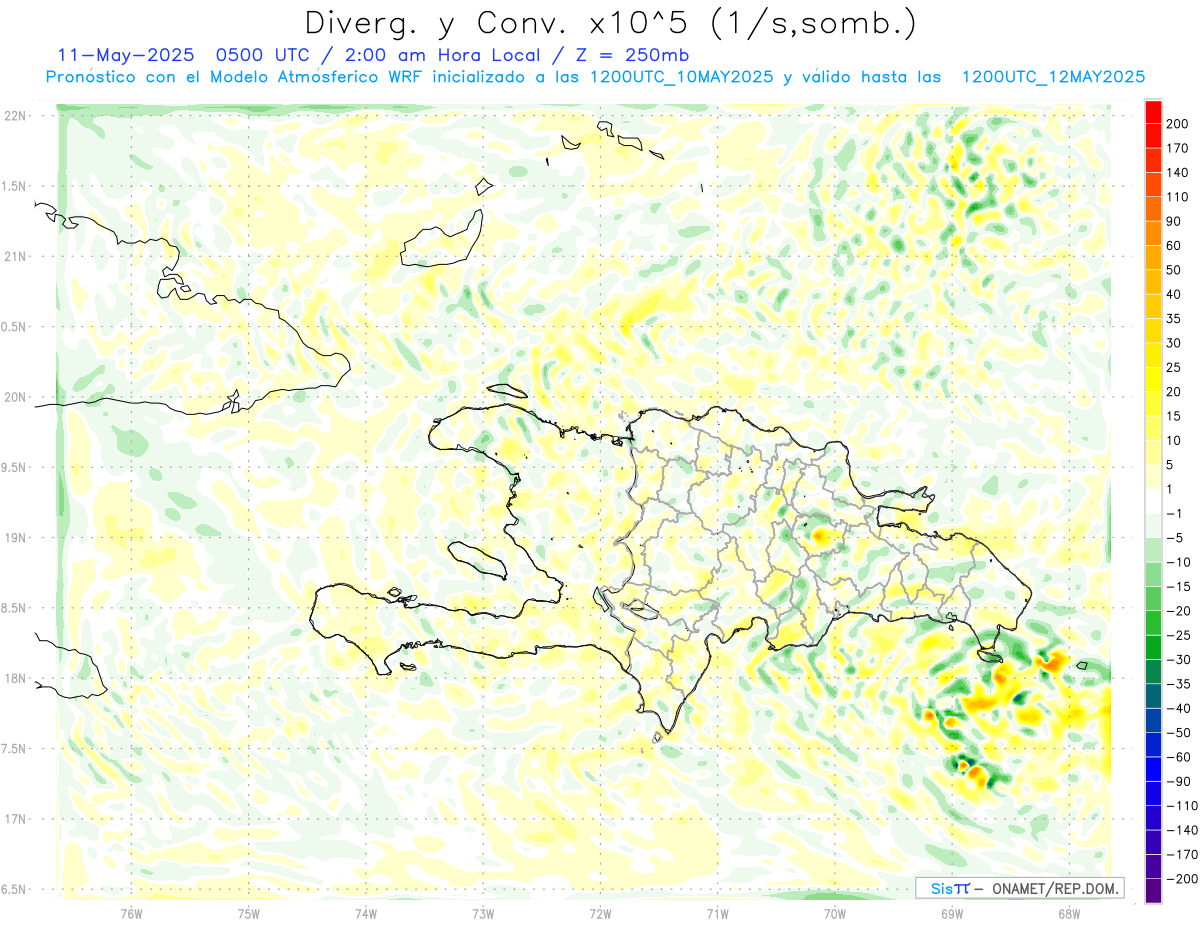Click the '76W' longitude label
This screenshot has height=927, width=1200.
tap(131, 913)
